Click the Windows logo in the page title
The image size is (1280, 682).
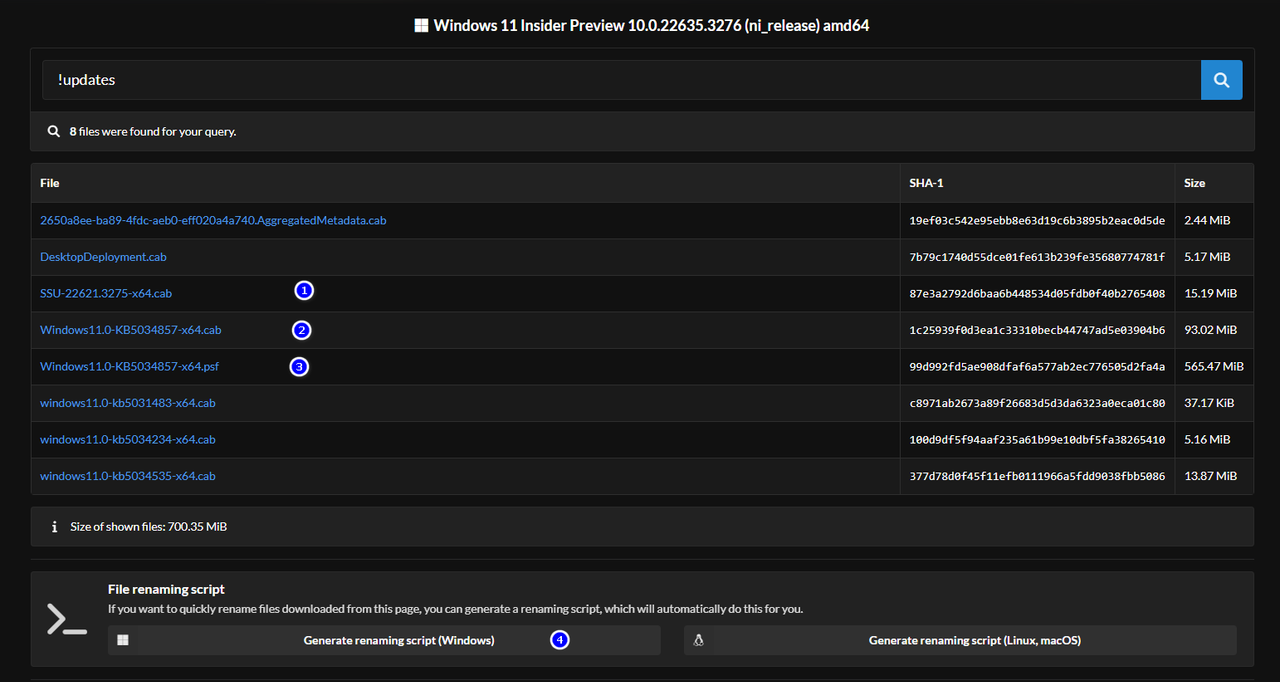coord(421,26)
